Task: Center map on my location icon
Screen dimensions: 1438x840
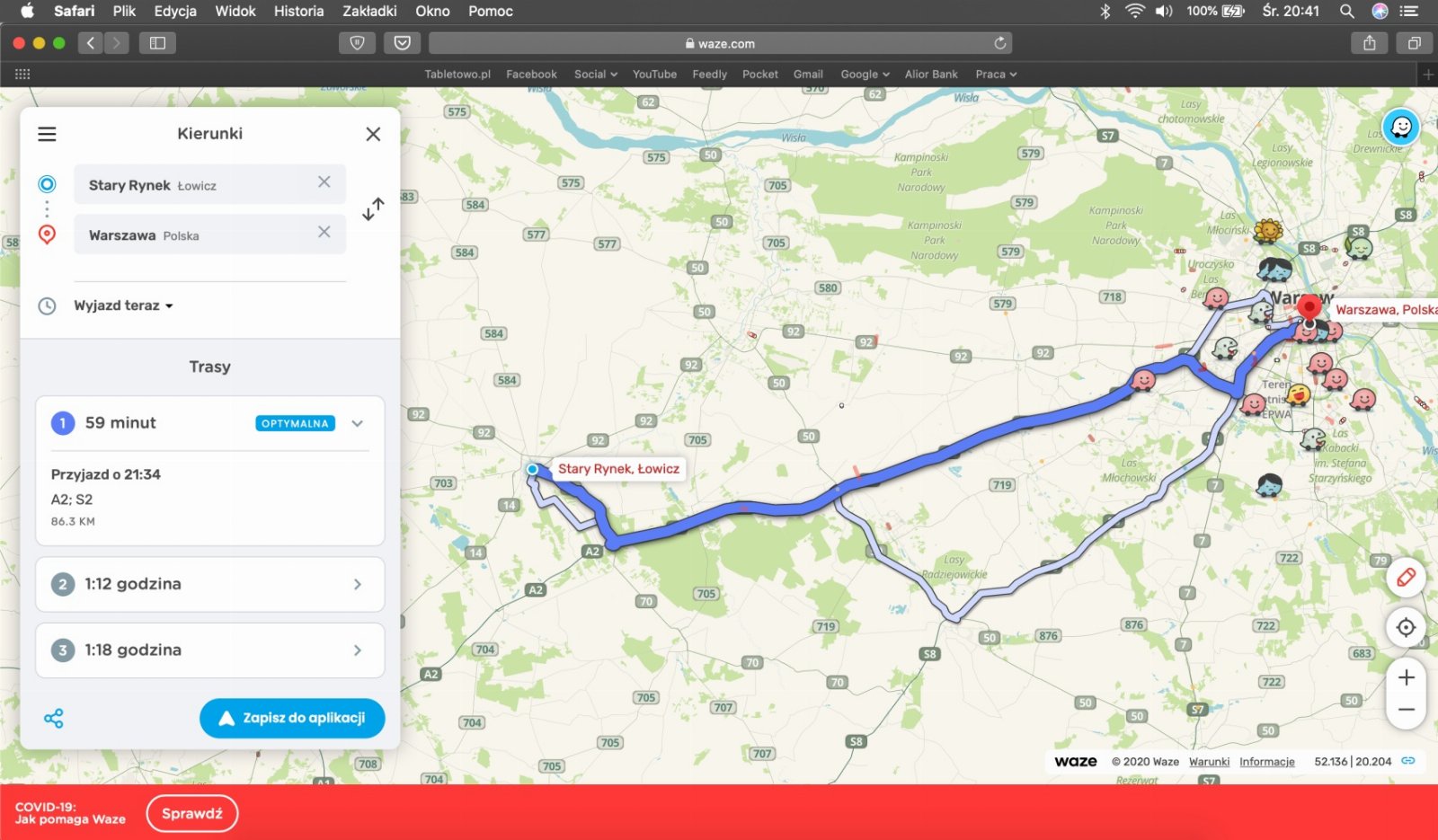Action: click(x=1406, y=627)
